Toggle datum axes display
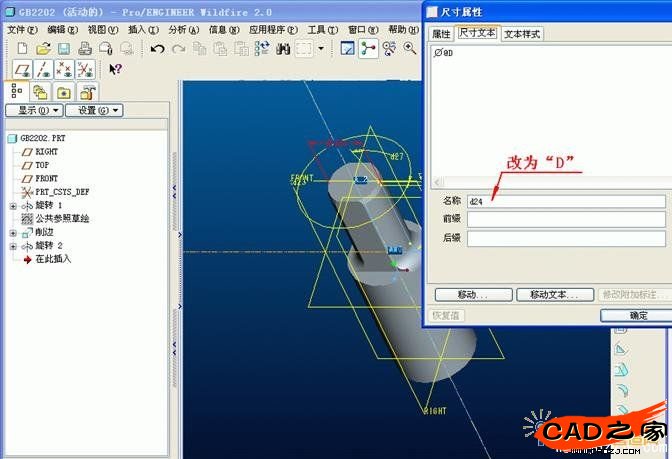672x459 pixels. [x=42, y=69]
